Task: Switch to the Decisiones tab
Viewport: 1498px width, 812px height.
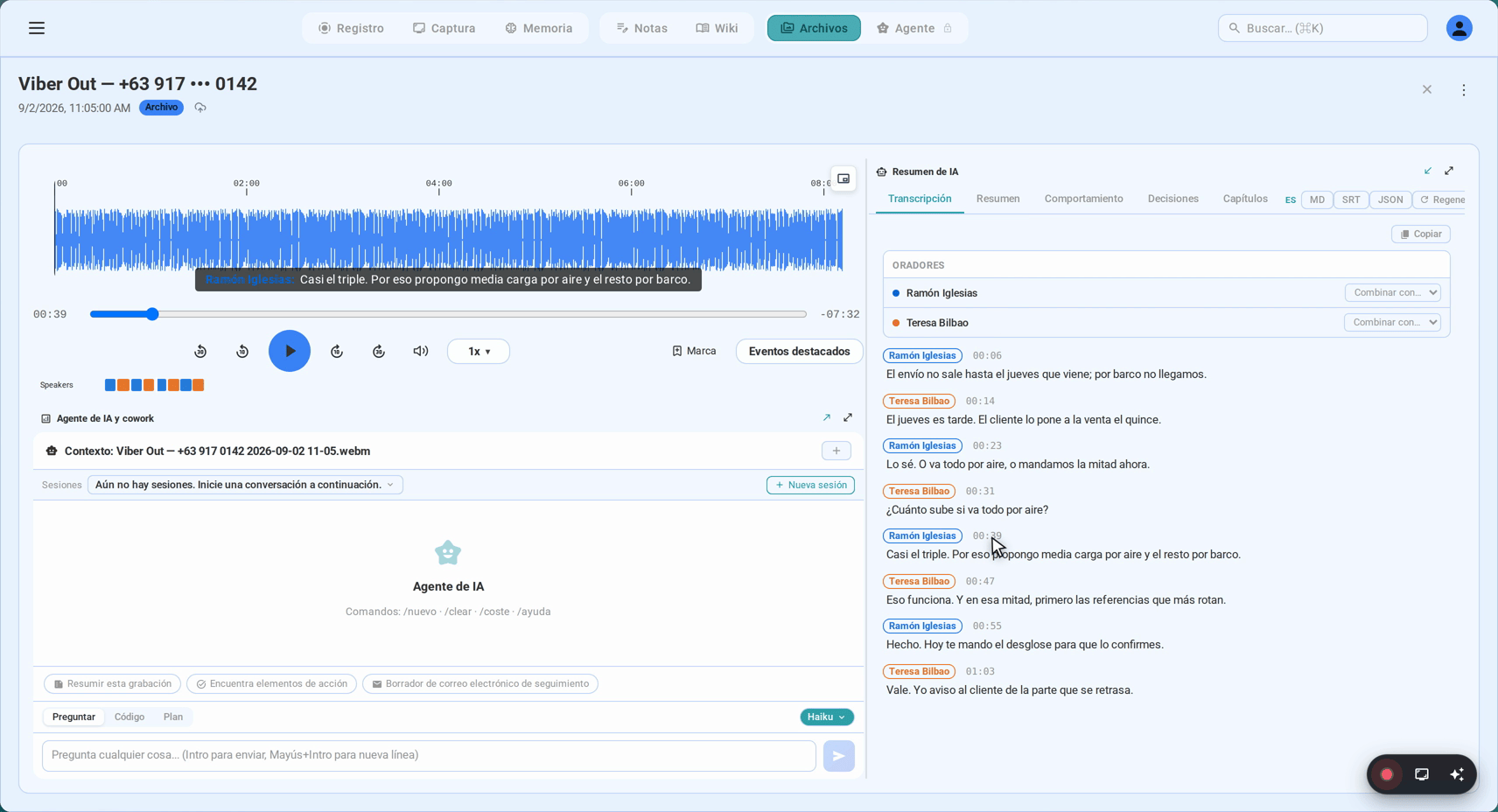Action: point(1173,199)
